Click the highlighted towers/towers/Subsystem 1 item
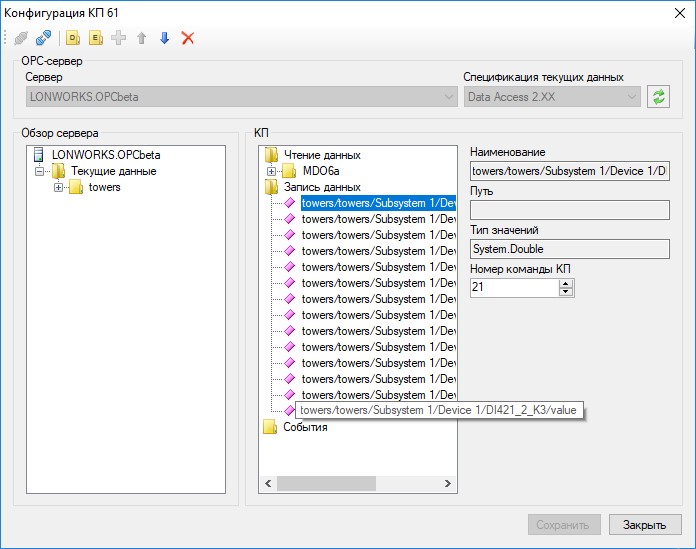 pyautogui.click(x=379, y=203)
